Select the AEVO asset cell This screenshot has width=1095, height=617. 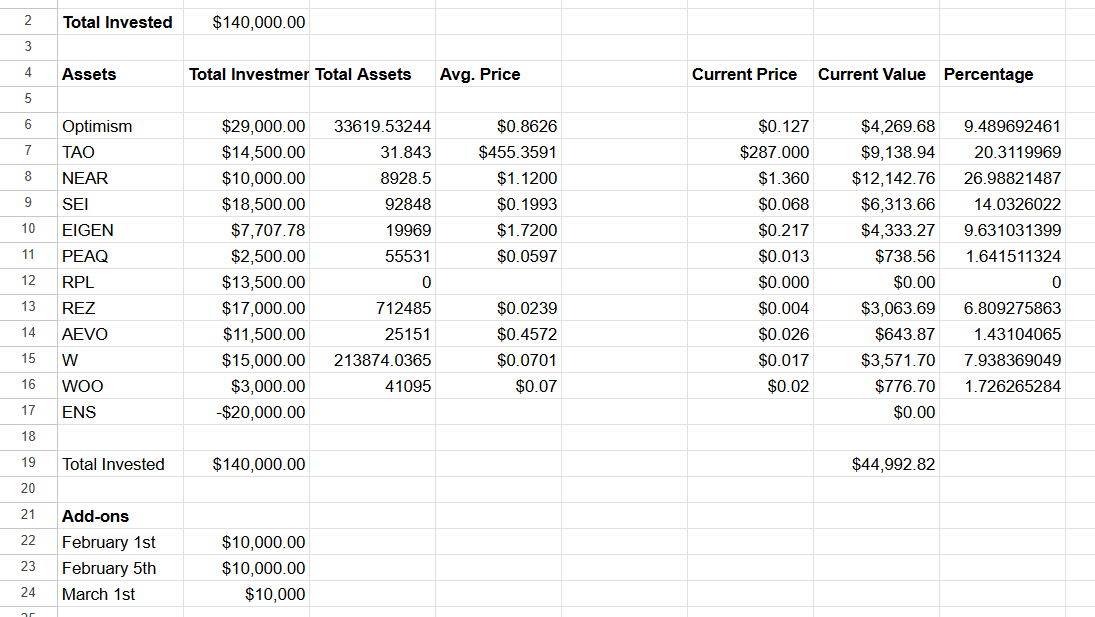pos(120,334)
